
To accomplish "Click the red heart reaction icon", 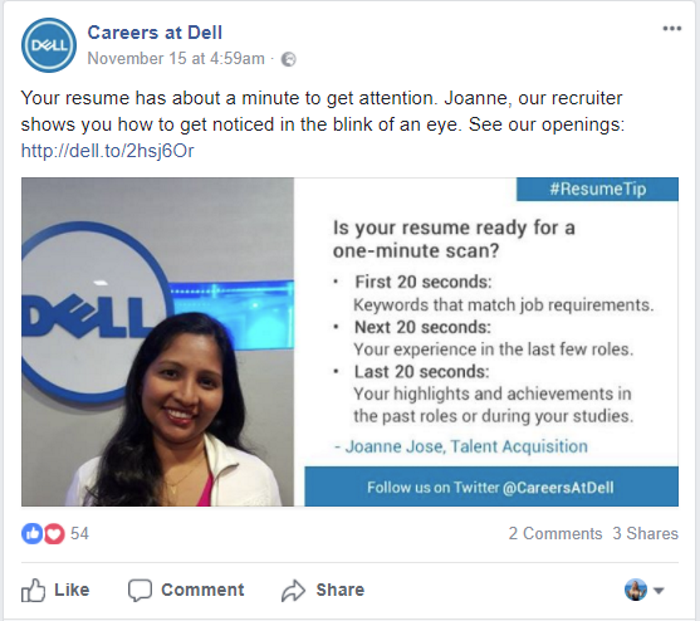I will coord(54,533).
